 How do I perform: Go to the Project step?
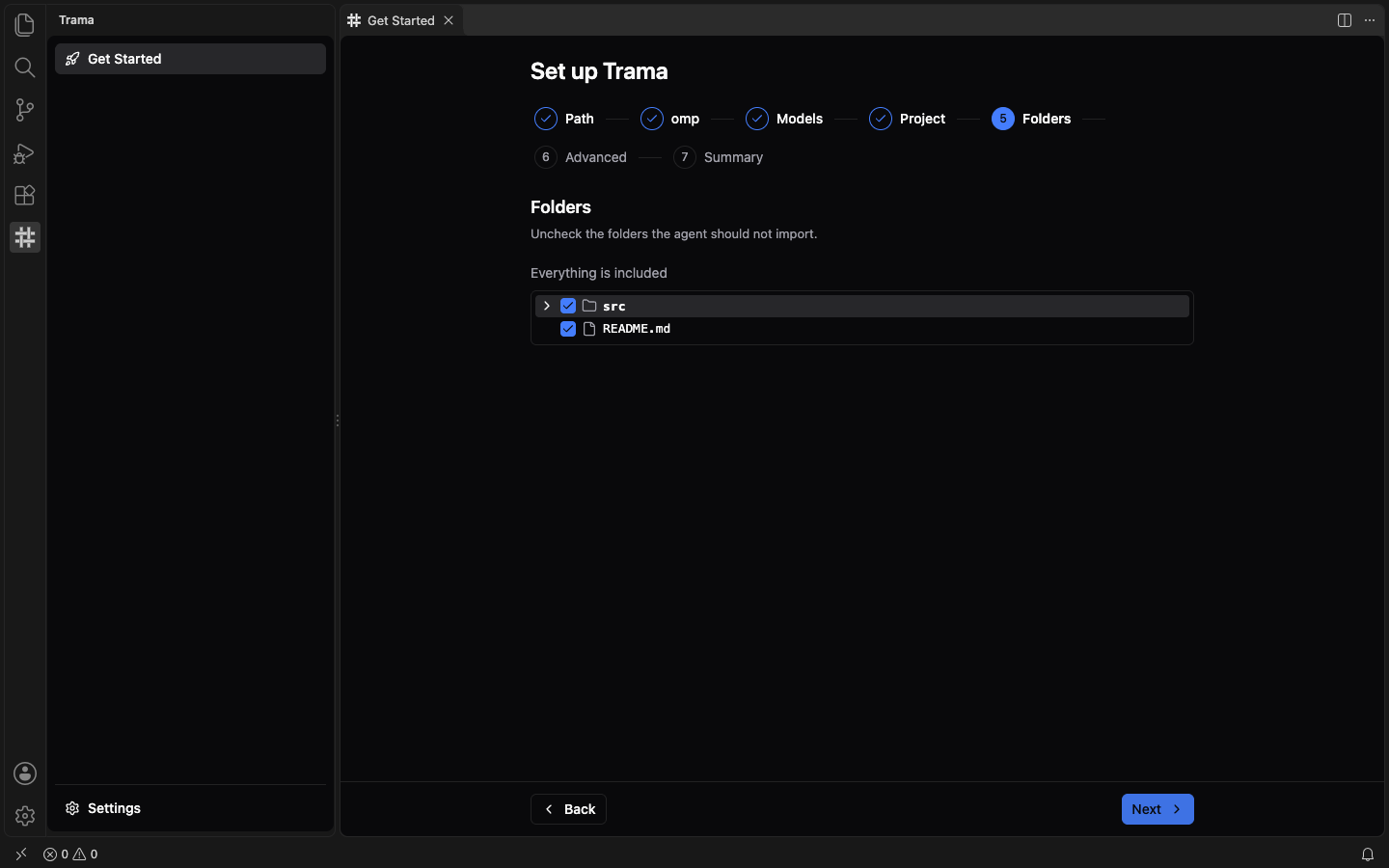908,119
